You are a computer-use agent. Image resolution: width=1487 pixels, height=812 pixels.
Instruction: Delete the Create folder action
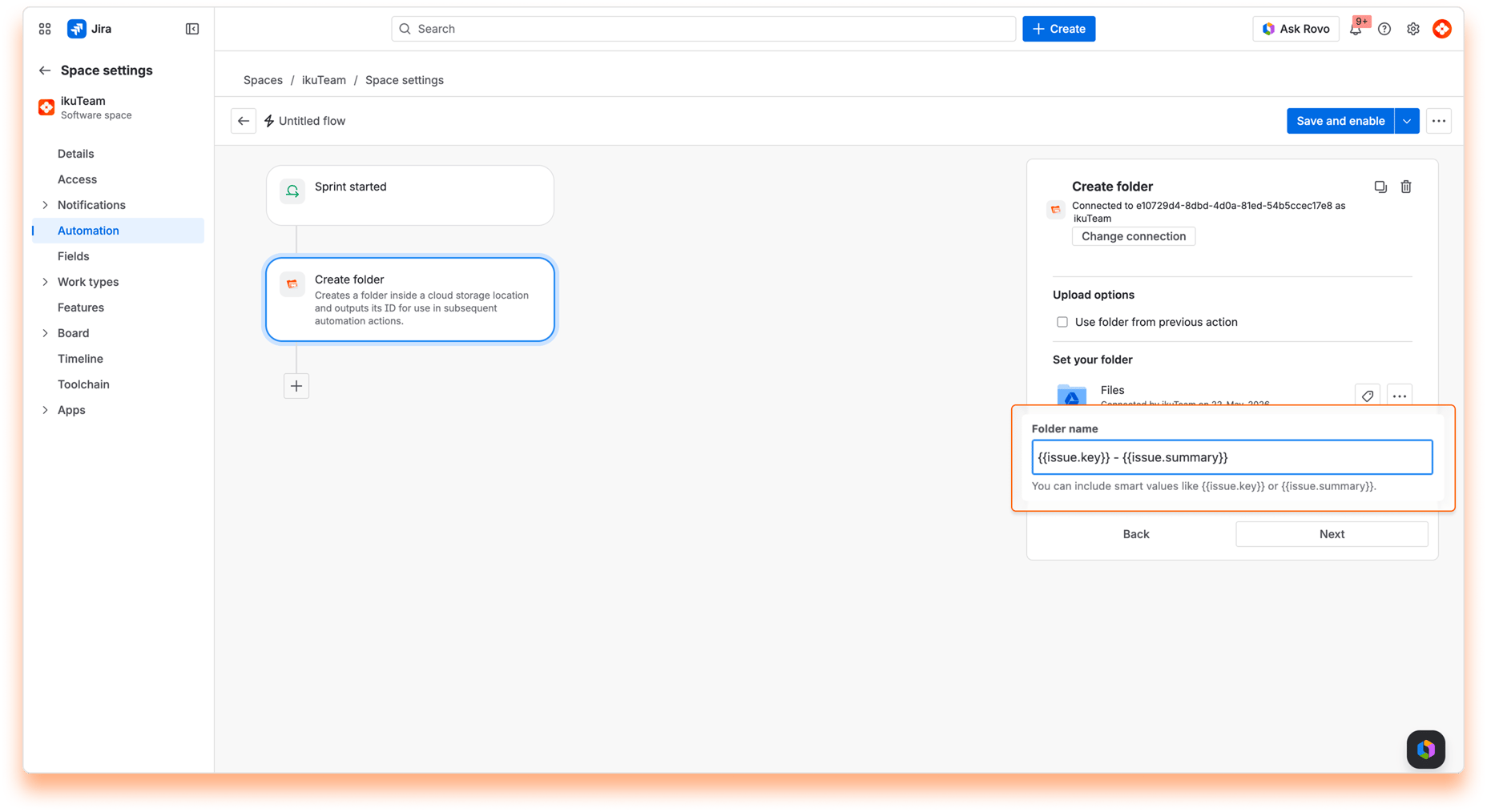coord(1406,187)
